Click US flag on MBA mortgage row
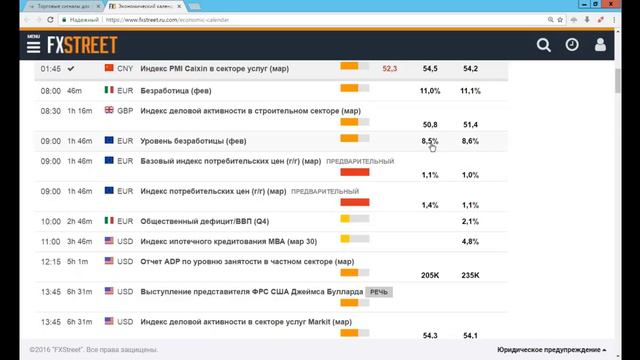The image size is (640, 360). [109, 240]
